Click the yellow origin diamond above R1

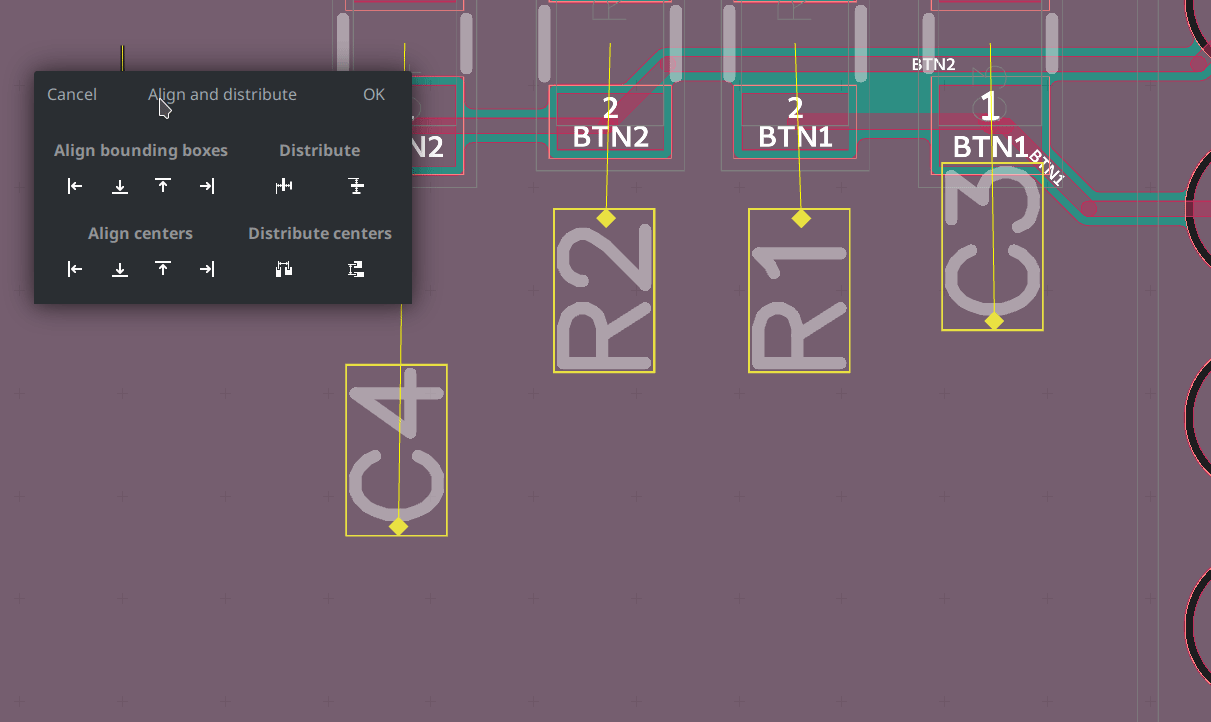pos(801,218)
